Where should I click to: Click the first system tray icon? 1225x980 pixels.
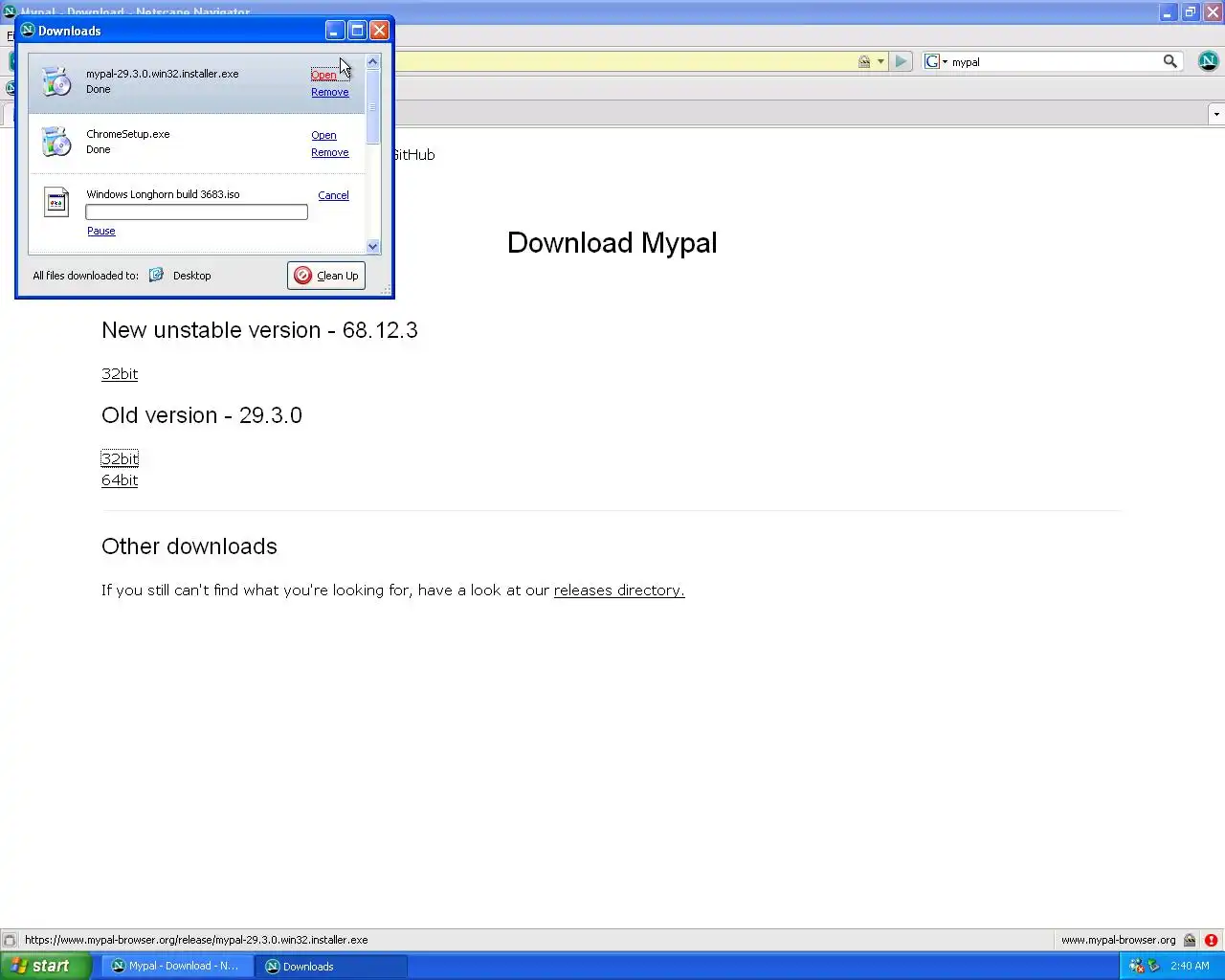(1136, 966)
